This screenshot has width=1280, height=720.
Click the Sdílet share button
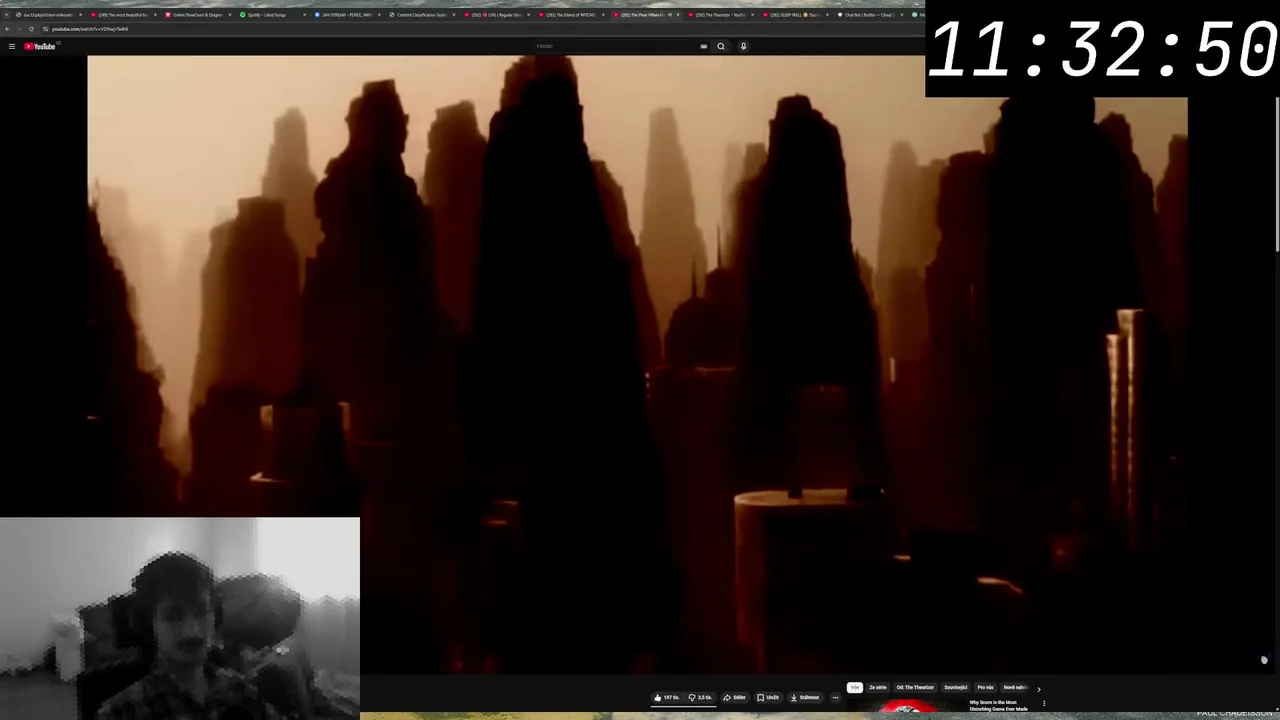click(x=735, y=697)
